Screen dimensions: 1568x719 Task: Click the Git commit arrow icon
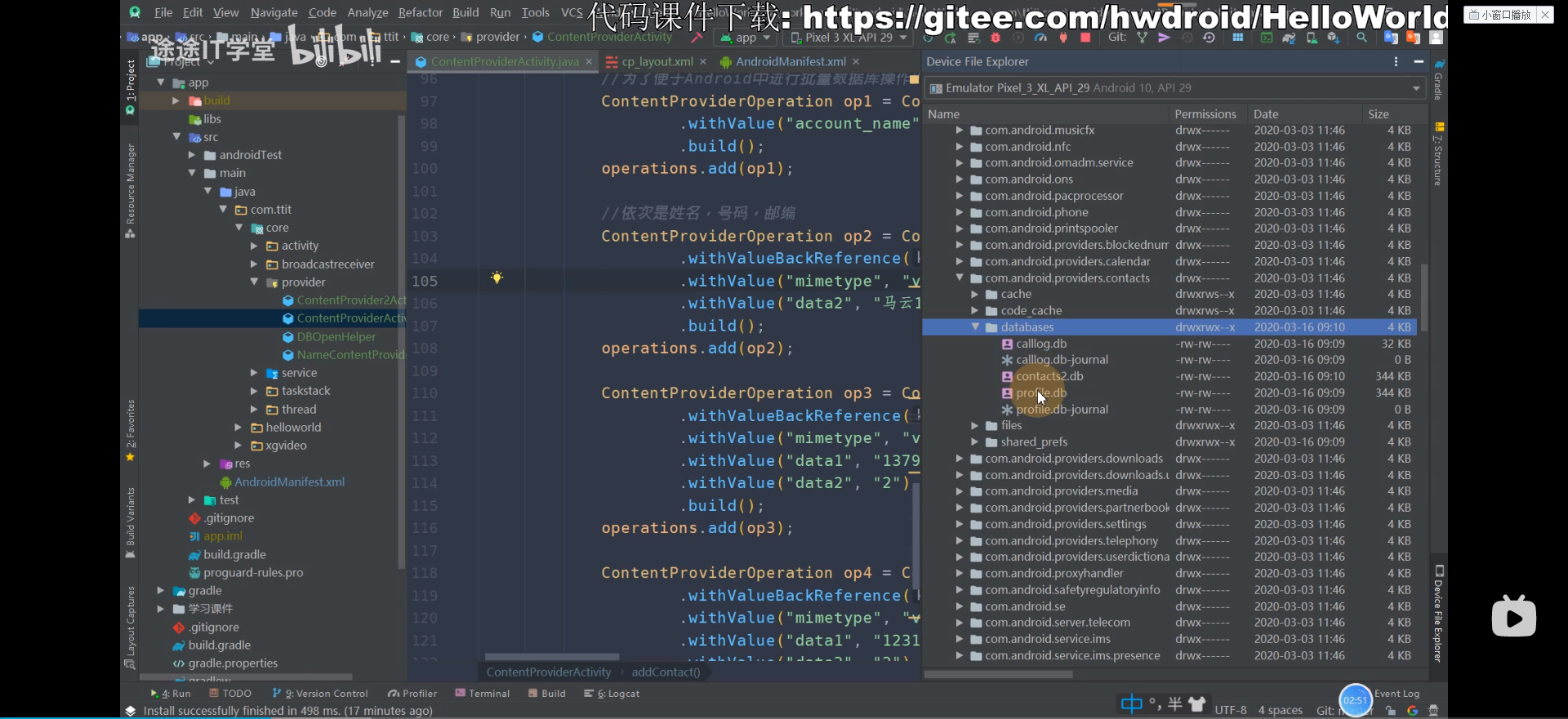point(1164,38)
